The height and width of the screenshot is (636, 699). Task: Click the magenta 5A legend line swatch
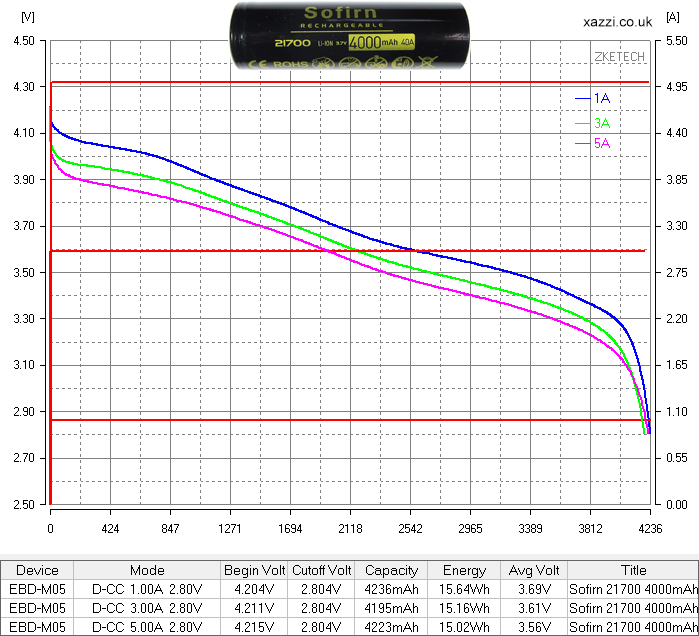(x=583, y=144)
